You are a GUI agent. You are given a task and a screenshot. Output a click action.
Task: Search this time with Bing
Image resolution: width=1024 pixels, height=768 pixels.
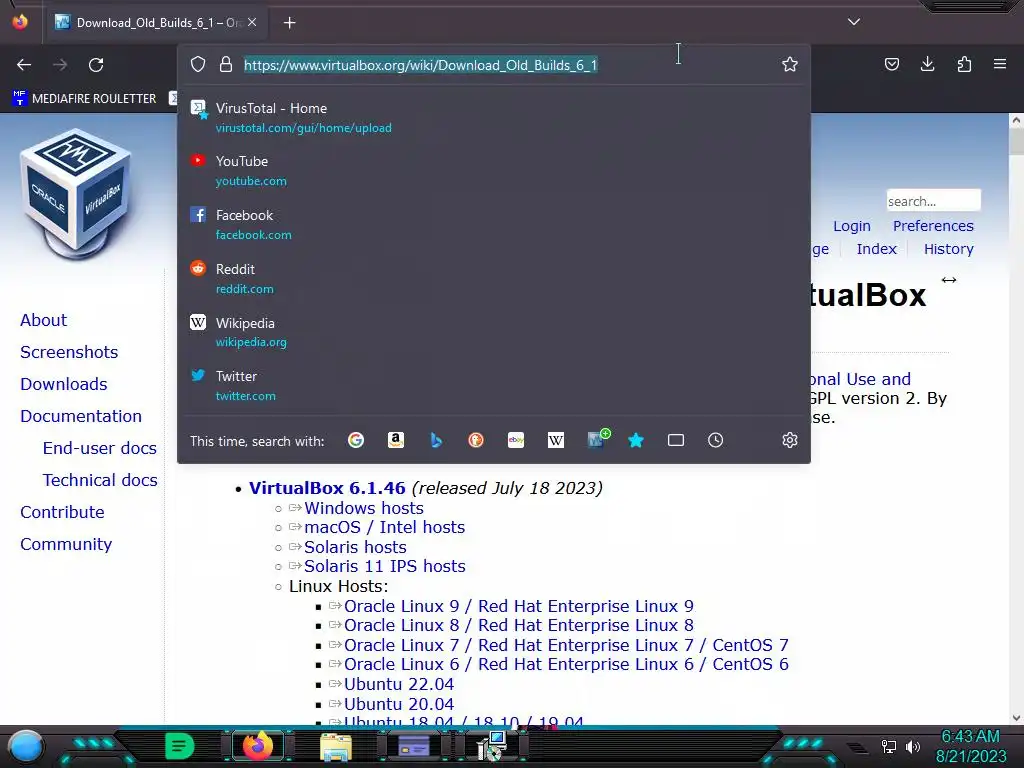(436, 440)
